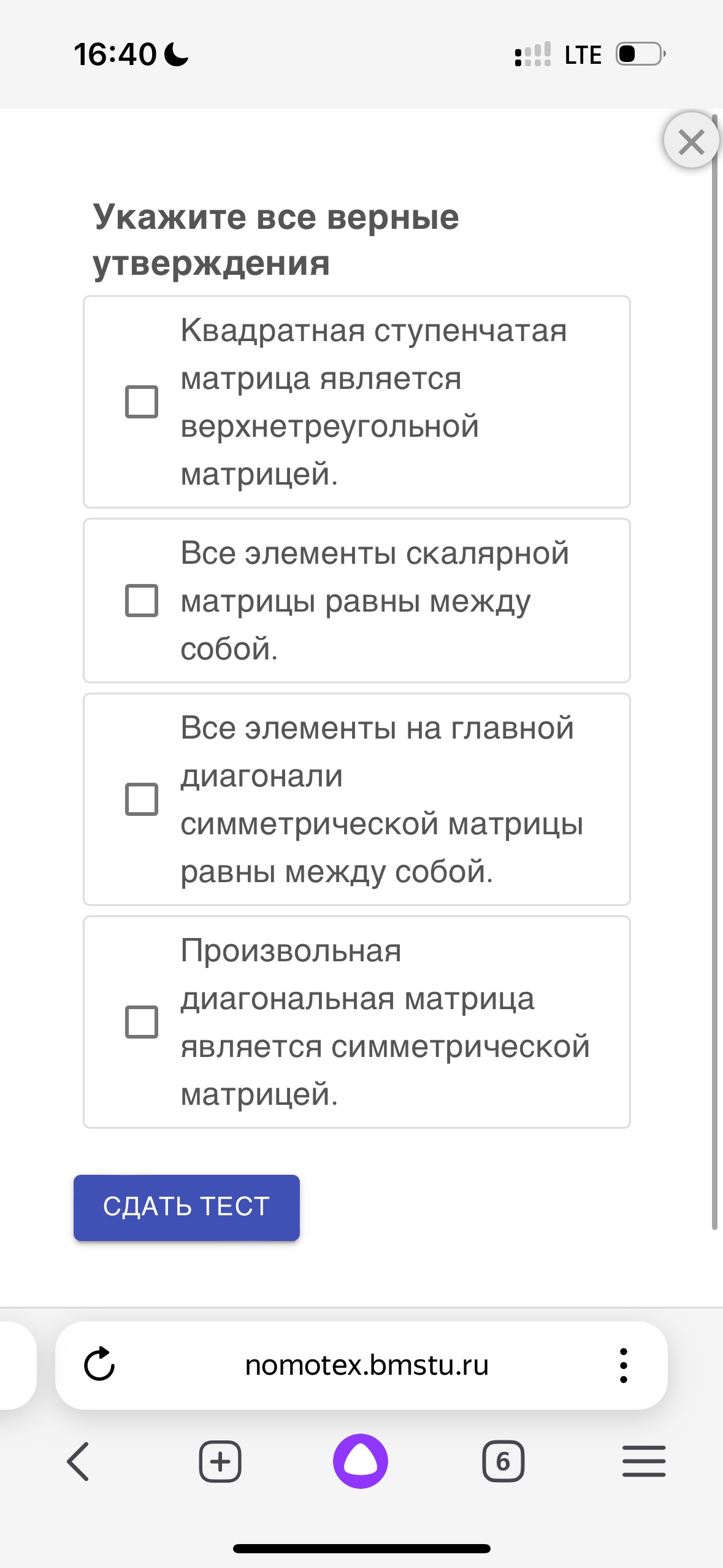Tick the scalar matrix elements statement checkbox

[142, 600]
